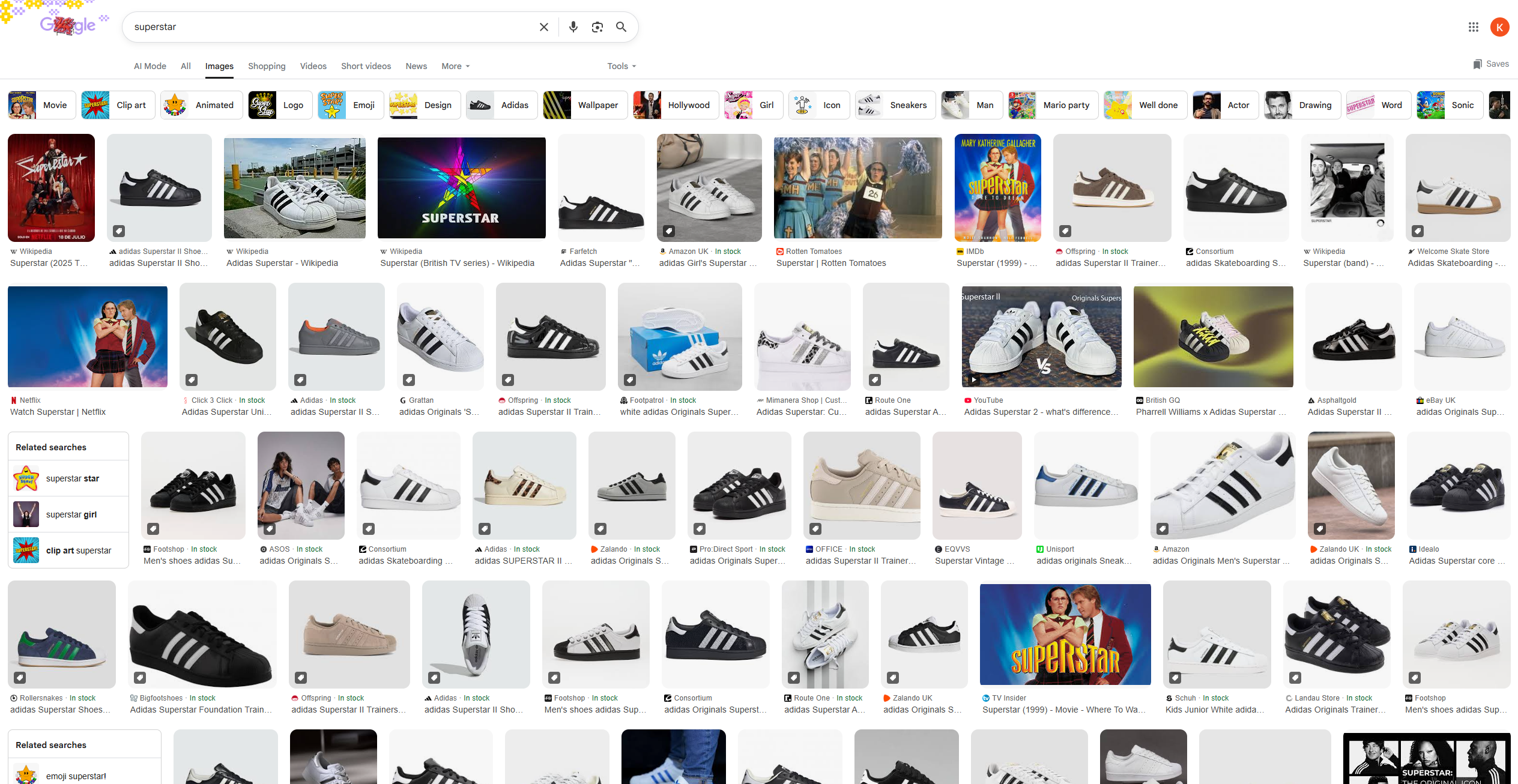
Task: Clear the search box with X icon
Action: point(543,27)
